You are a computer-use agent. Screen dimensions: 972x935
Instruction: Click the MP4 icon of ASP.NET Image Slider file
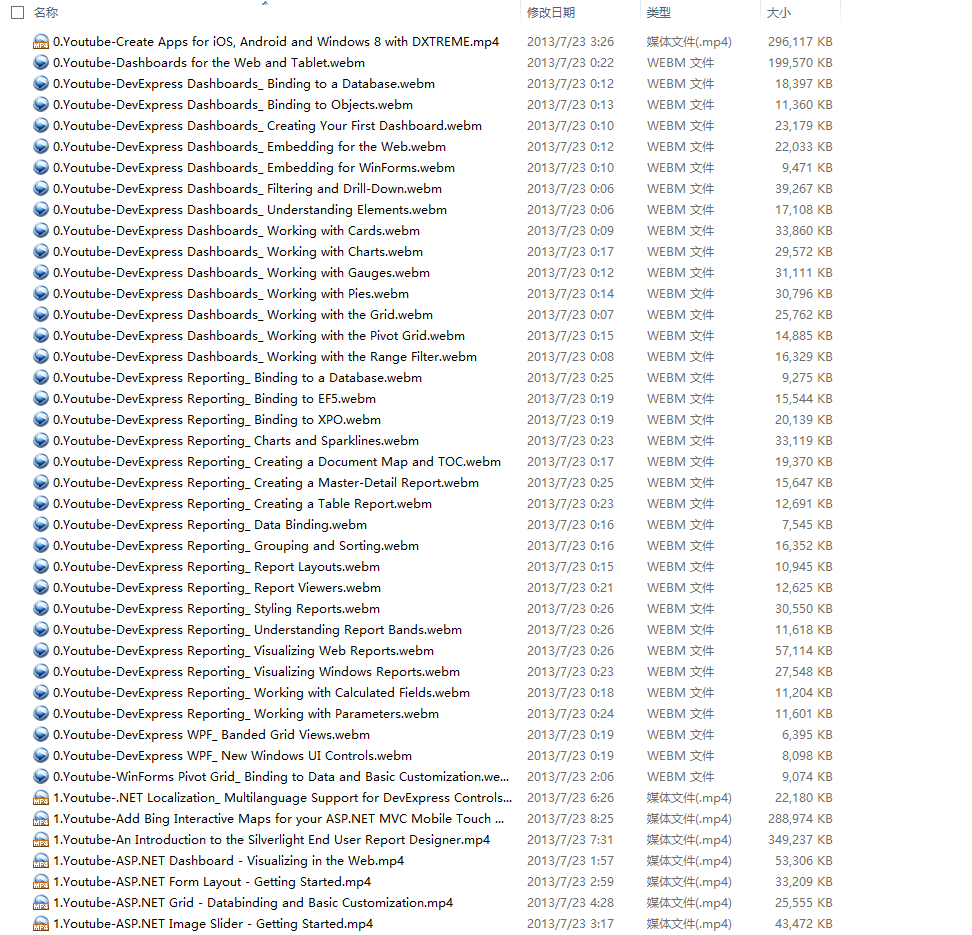click(x=41, y=924)
